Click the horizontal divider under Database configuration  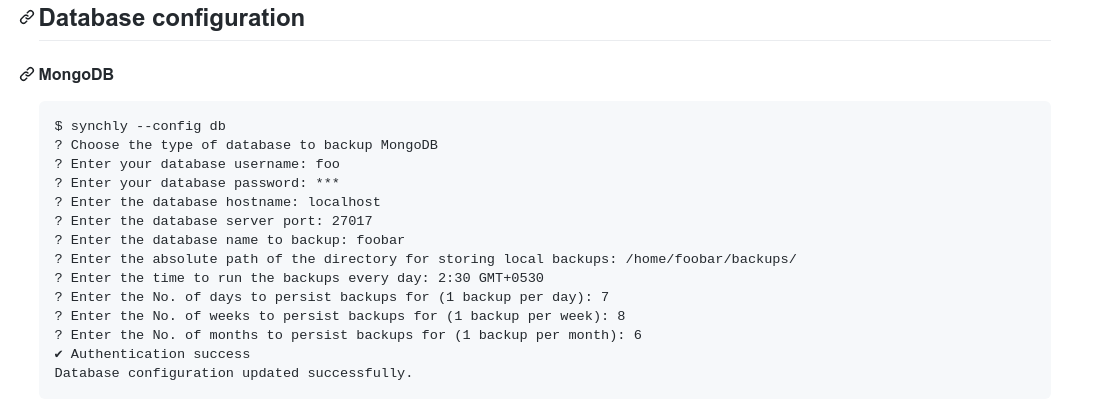pyautogui.click(x=544, y=41)
